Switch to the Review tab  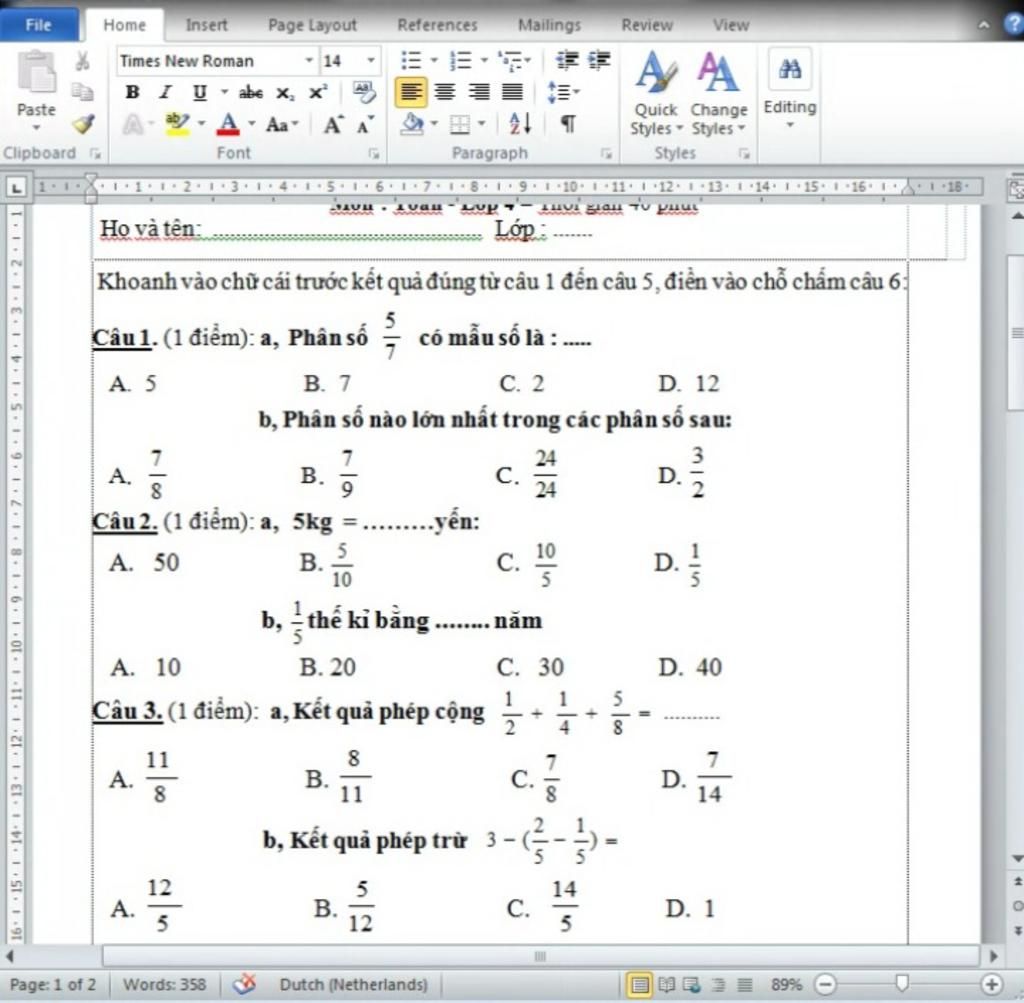647,25
